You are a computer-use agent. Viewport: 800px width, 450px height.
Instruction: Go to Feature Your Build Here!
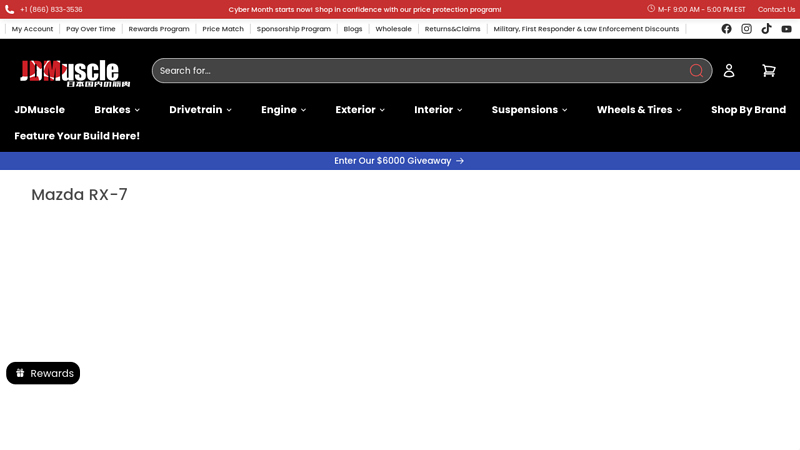coord(77,136)
